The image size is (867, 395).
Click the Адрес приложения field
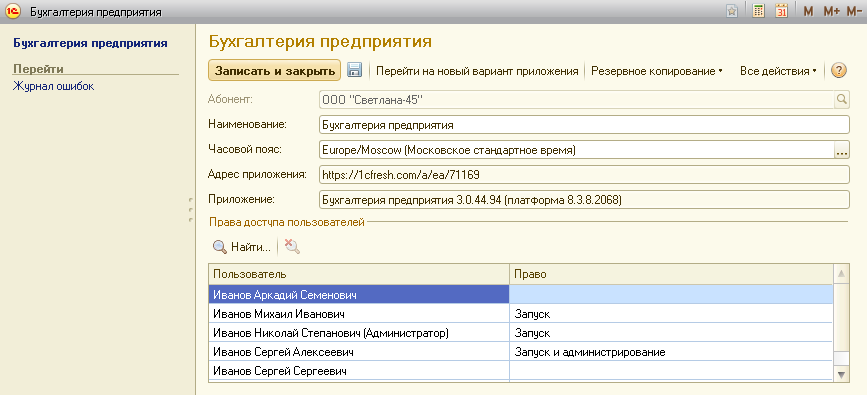point(584,175)
